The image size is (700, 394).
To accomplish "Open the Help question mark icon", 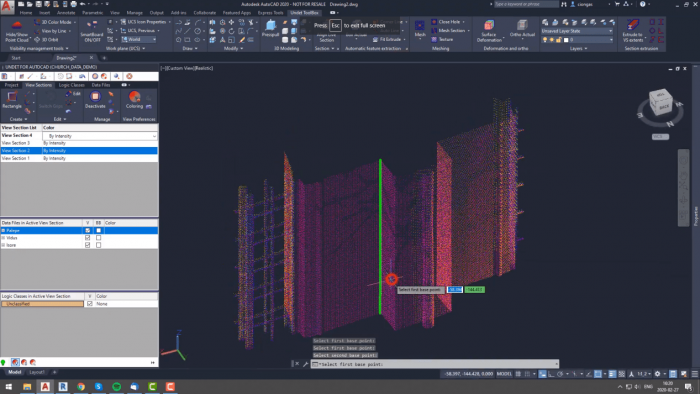I will click(642, 4).
